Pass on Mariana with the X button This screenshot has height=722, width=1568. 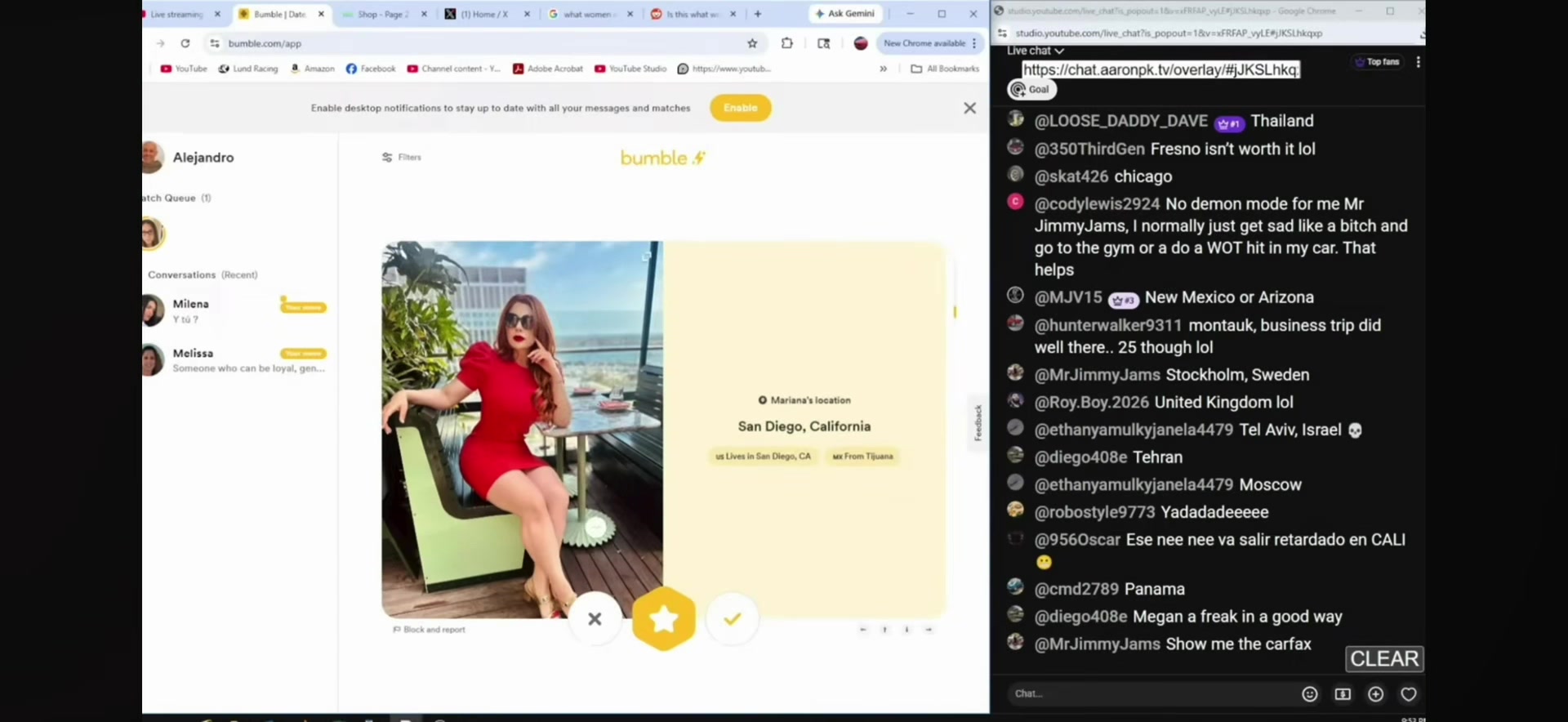[595, 619]
